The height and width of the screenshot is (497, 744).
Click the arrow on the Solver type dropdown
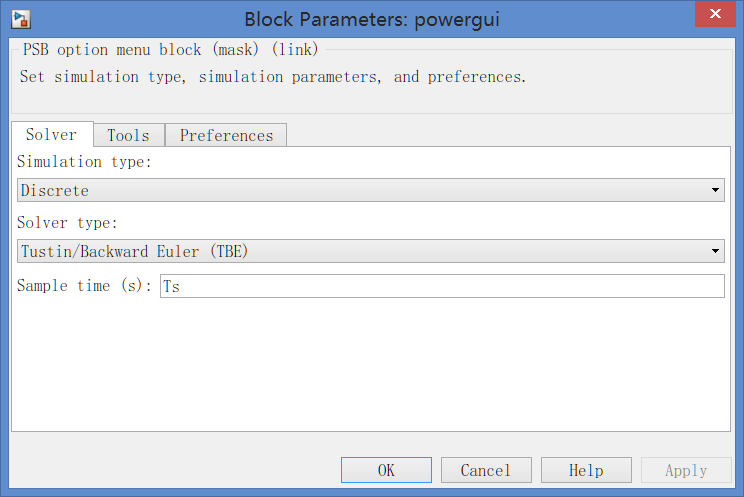715,251
